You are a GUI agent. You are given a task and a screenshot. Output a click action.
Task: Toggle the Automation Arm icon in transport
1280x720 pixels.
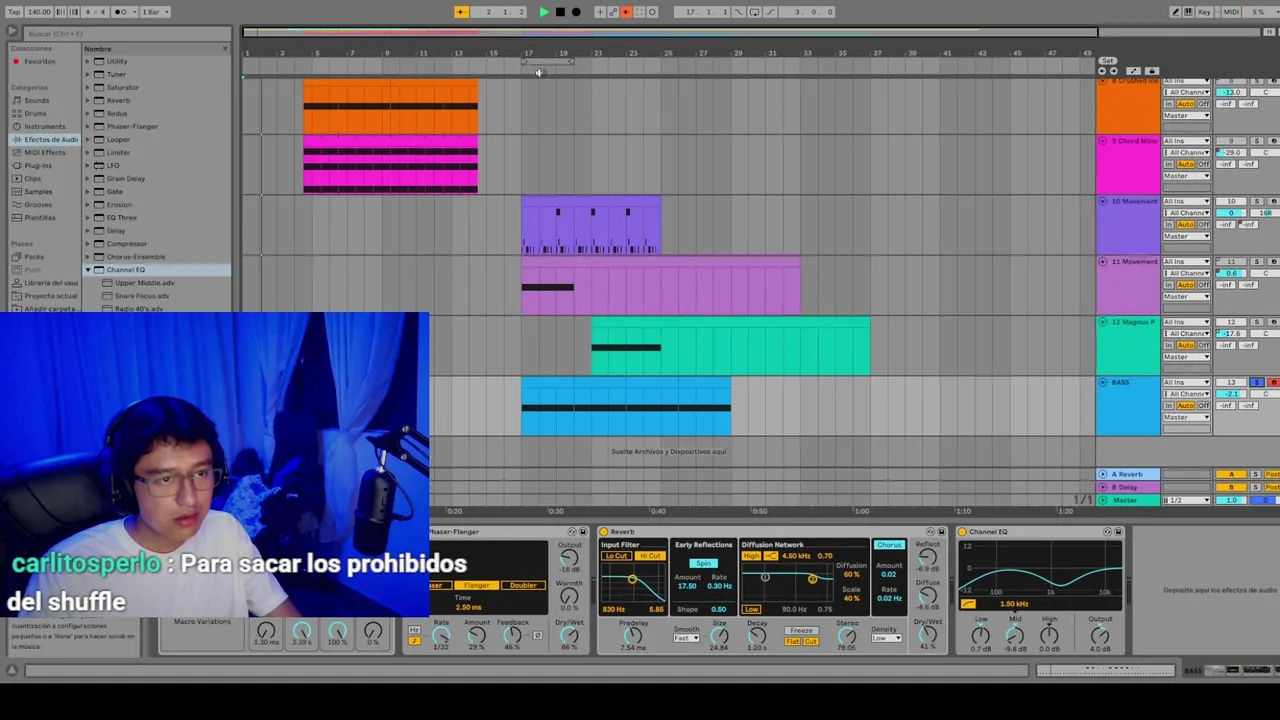(613, 12)
